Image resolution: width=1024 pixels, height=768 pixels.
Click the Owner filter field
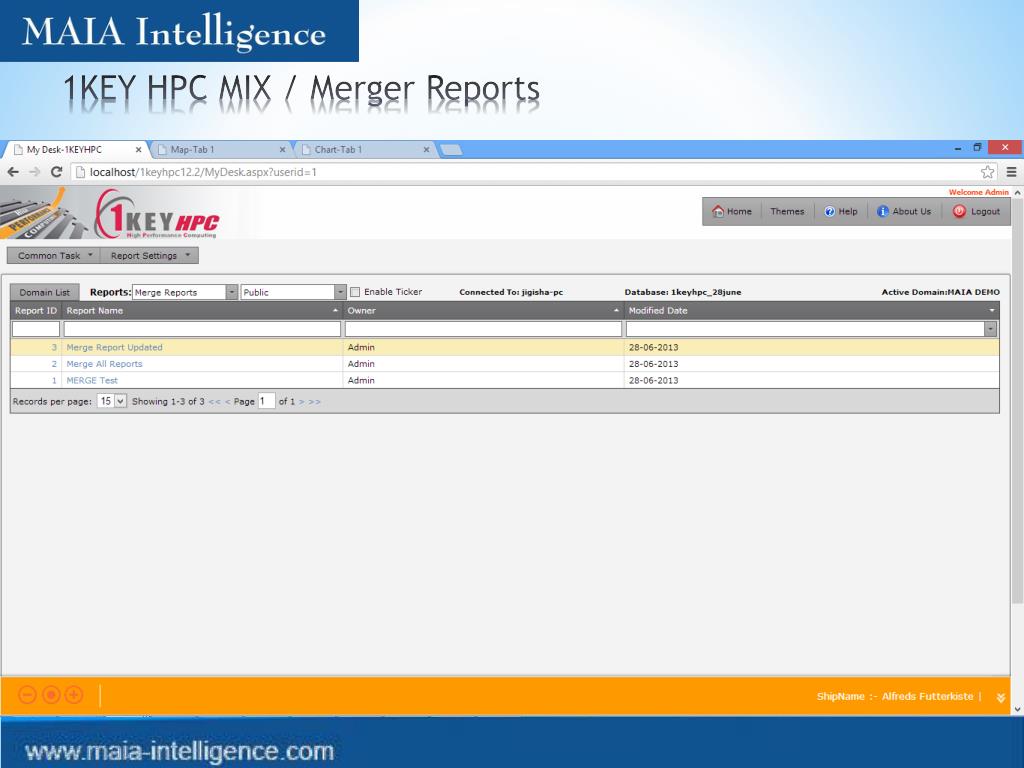(x=483, y=329)
